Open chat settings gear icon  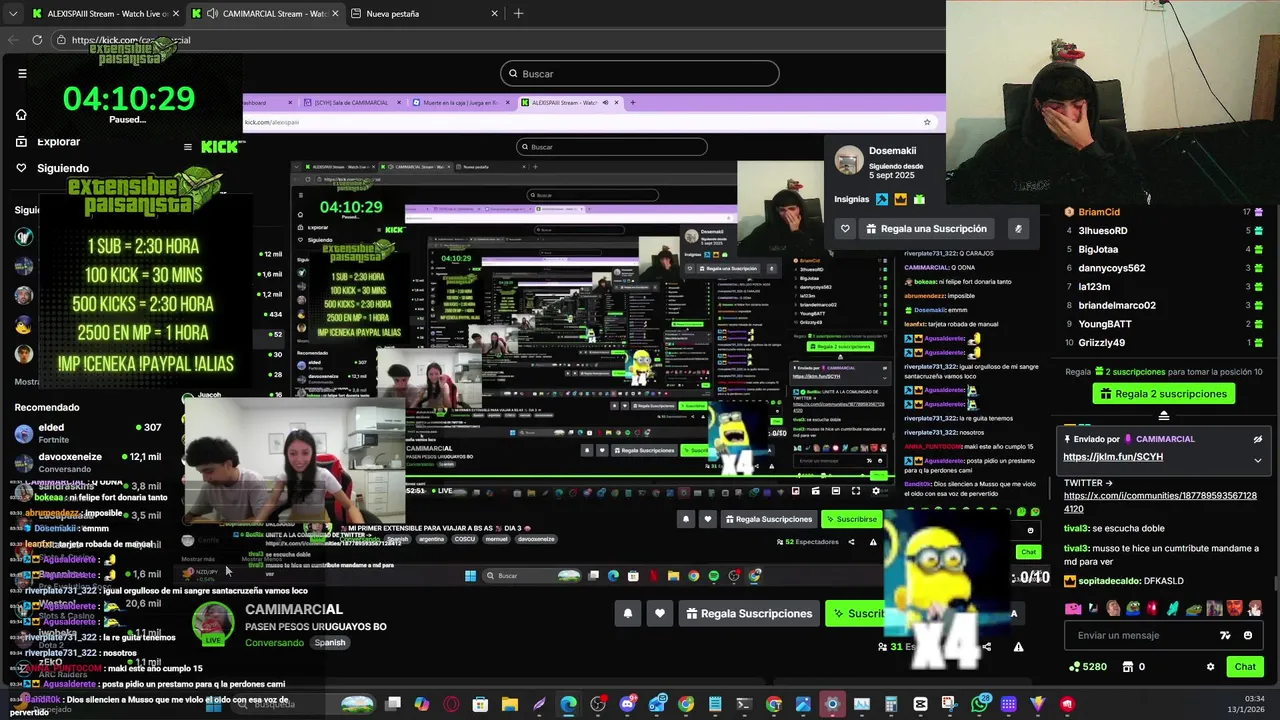1210,667
